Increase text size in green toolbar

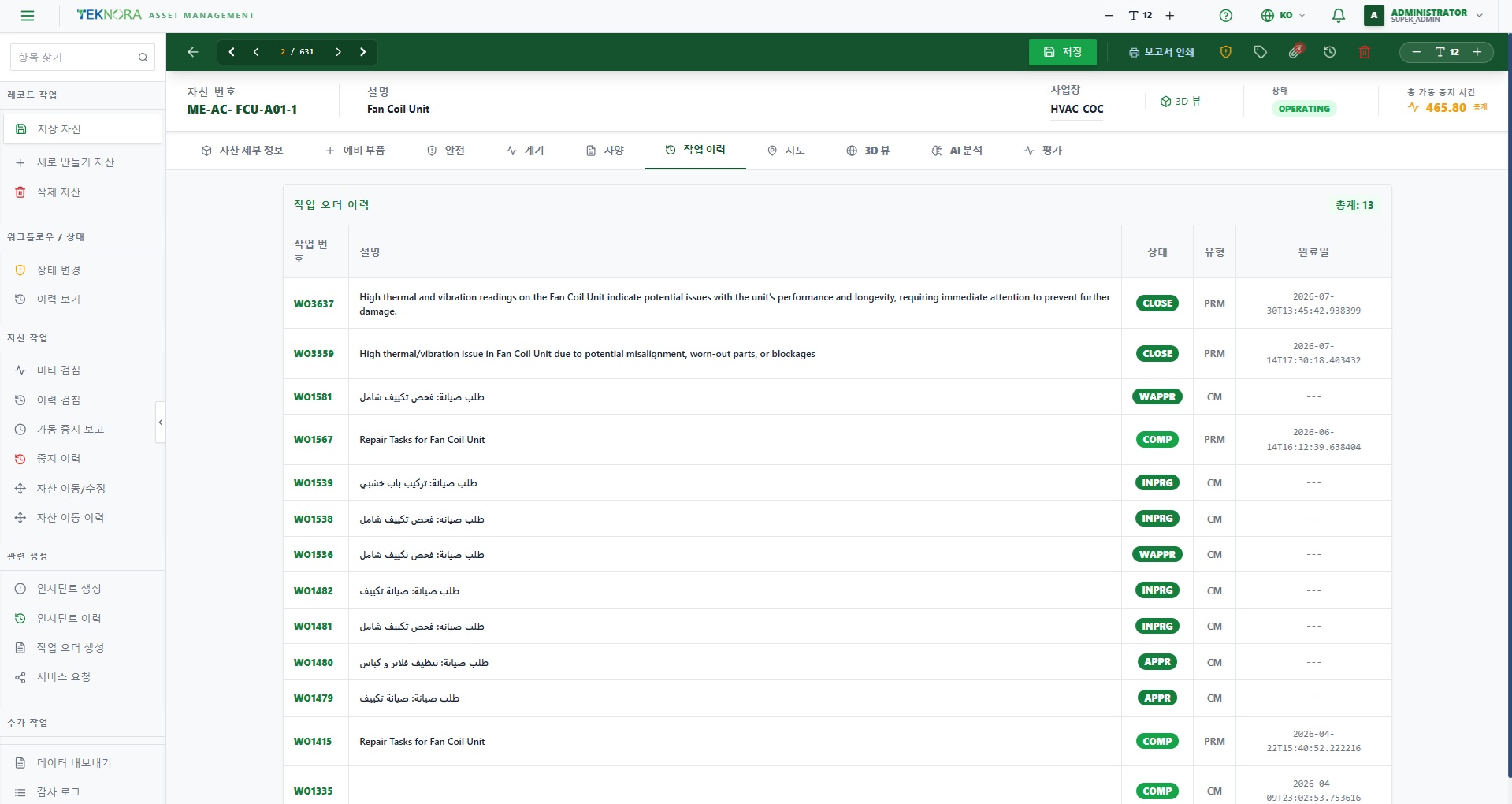click(x=1477, y=52)
